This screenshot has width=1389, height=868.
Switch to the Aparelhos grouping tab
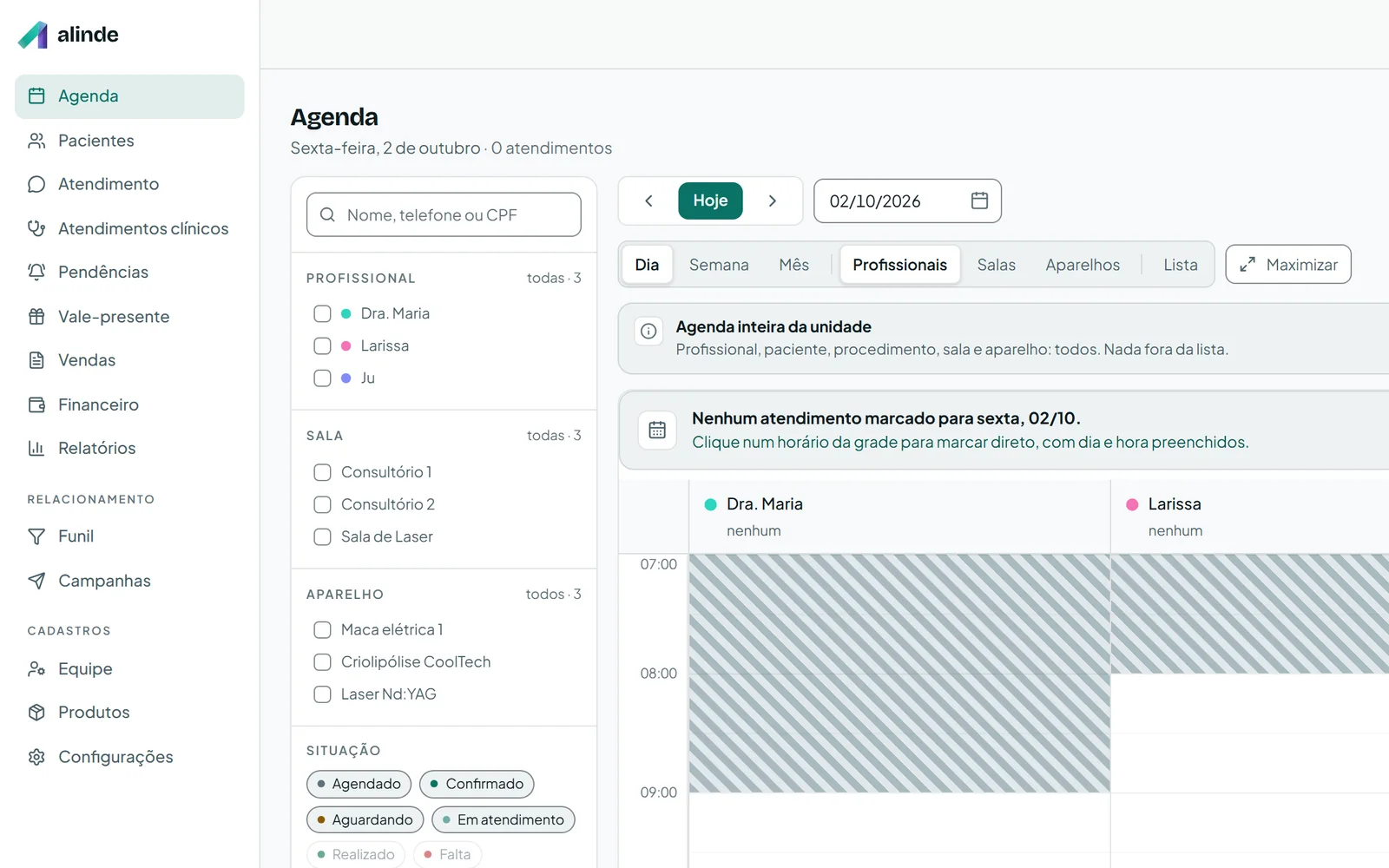[x=1083, y=265]
